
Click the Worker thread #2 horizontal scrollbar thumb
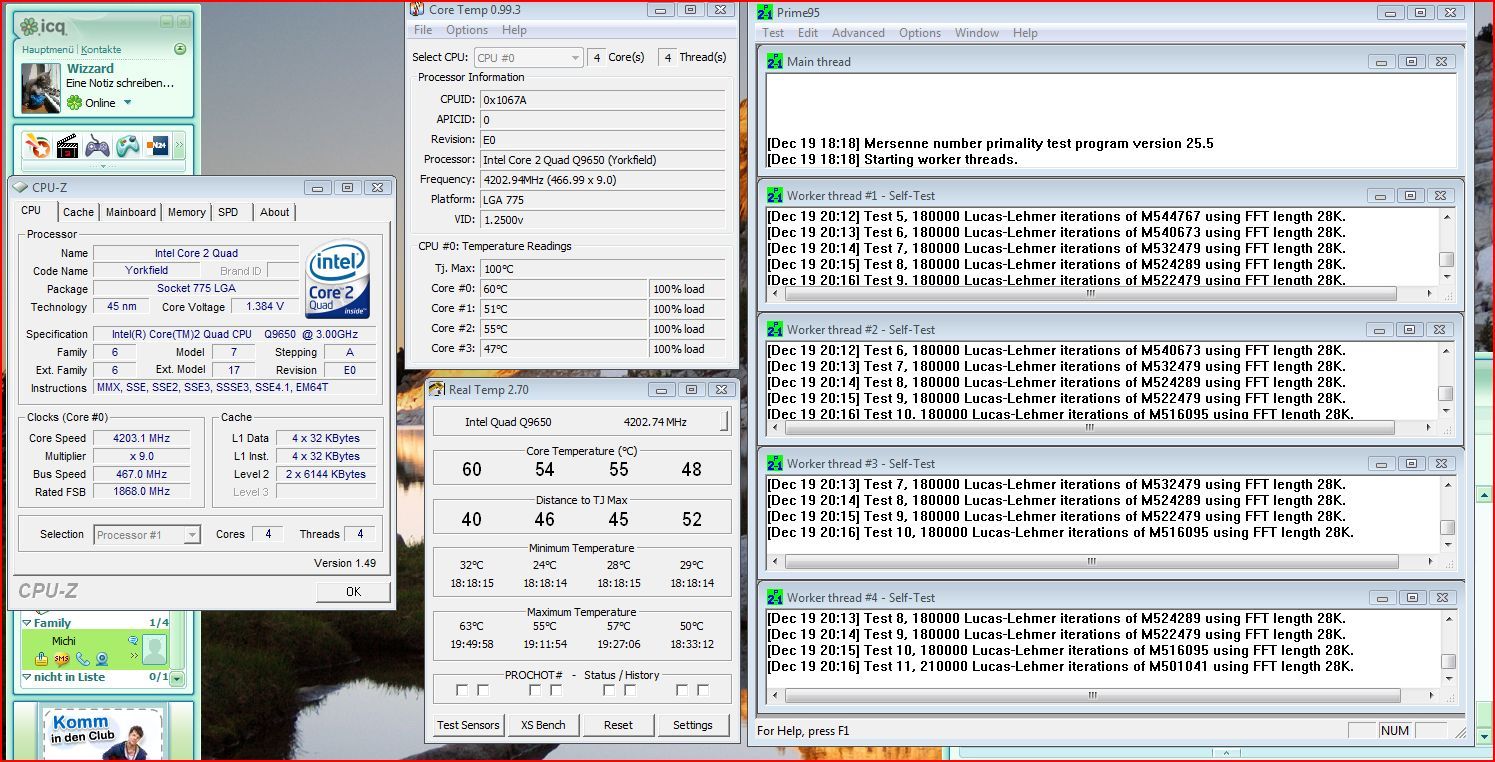(x=1091, y=429)
